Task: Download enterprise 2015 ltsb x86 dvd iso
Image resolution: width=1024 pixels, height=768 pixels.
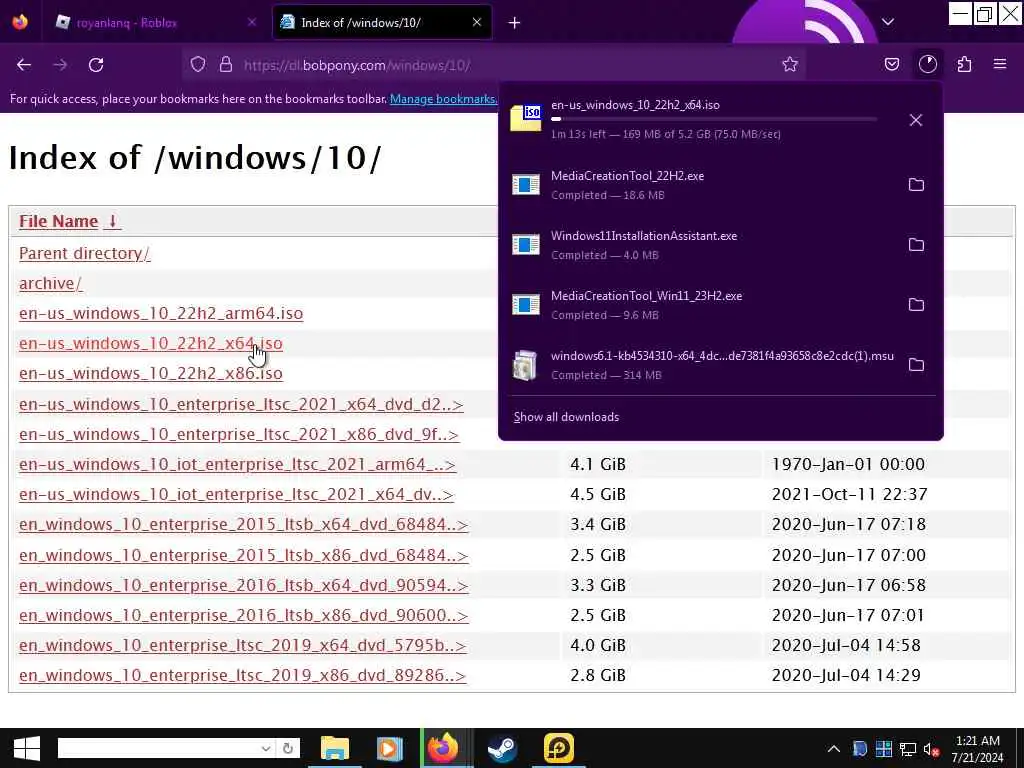Action: tap(244, 555)
